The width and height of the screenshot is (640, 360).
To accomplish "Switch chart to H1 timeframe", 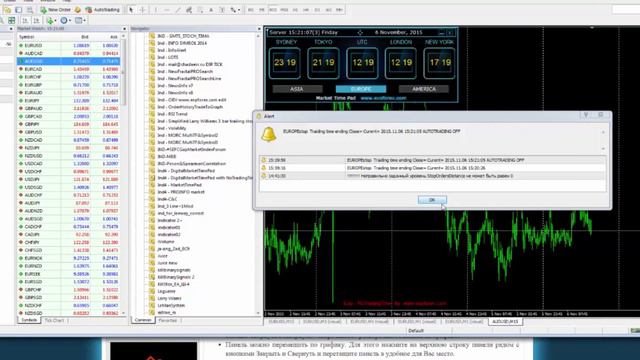I will [x=295, y=10].
